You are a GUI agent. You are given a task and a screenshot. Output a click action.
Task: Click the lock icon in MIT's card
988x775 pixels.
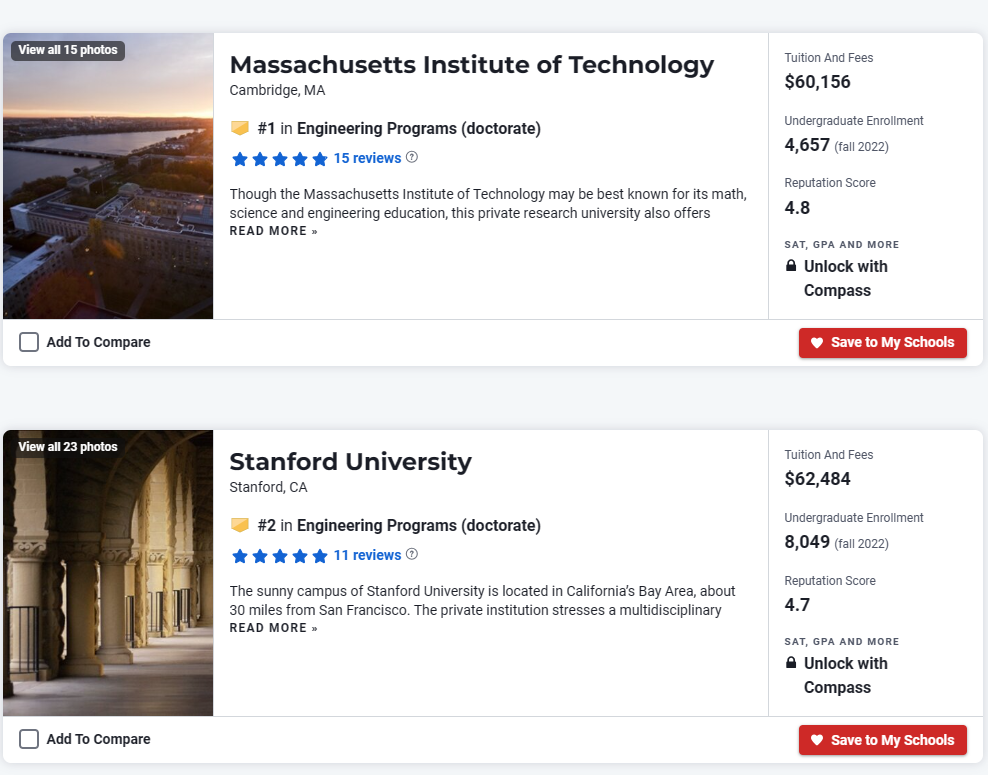click(791, 267)
